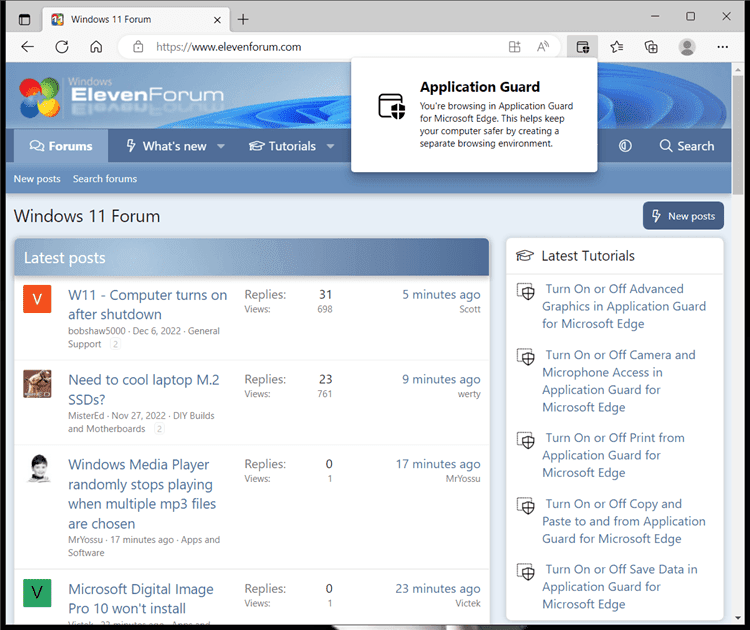Click the scrollbar down arrow
Screen dimensions: 750x630
[x=738, y=618]
